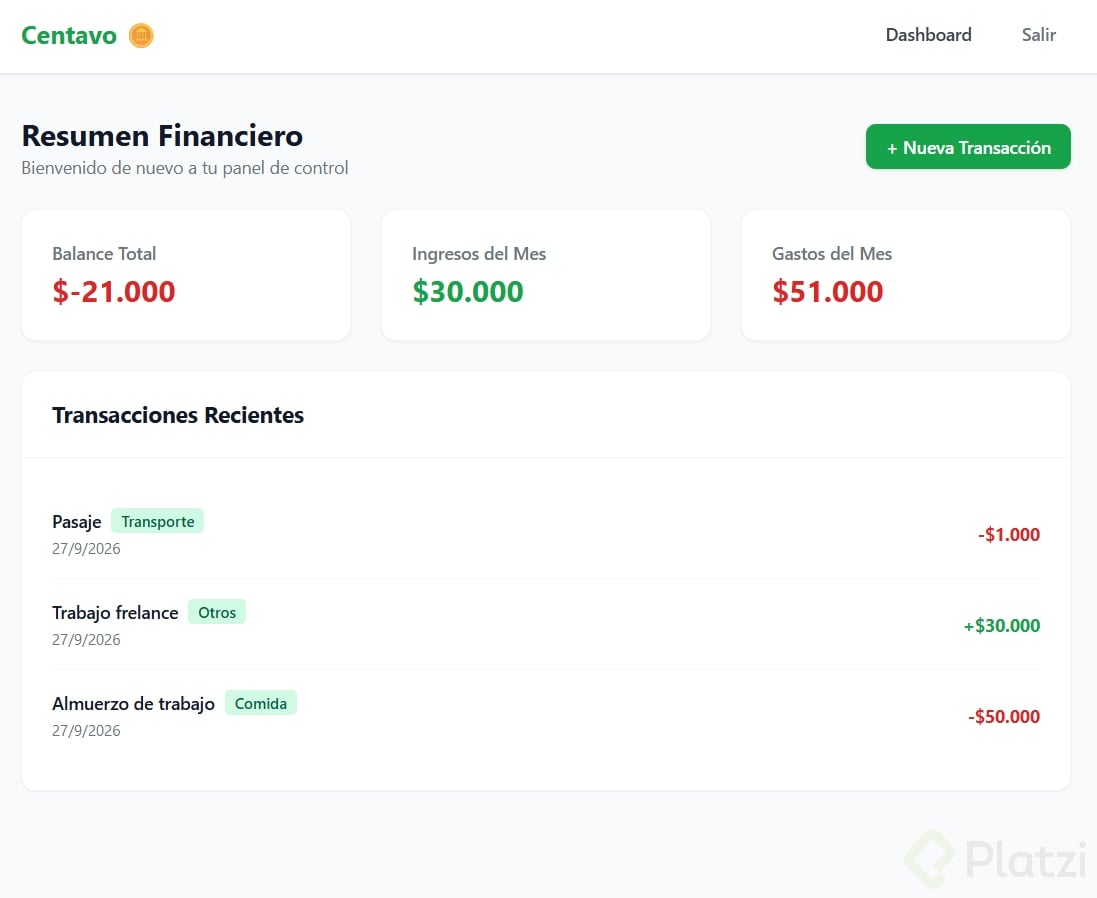The image size is (1097, 898).
Task: Open the Pasaje transaction
Action: click(x=546, y=534)
